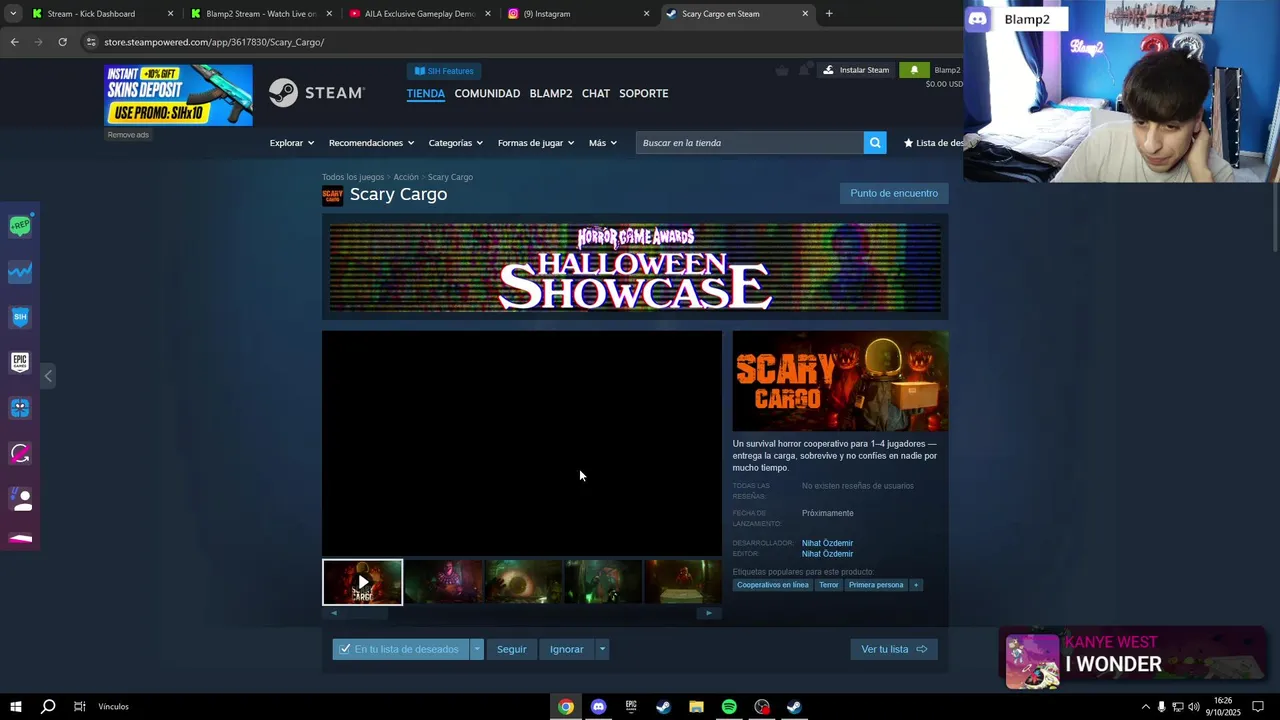This screenshot has height=720, width=1280.
Task: Click the thumbnail strip right arrow
Action: [709, 613]
